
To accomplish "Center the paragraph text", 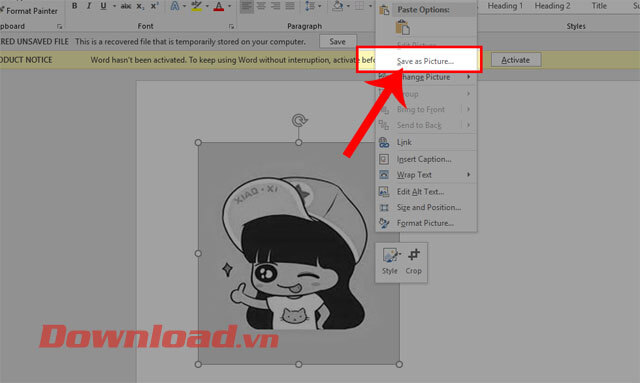I will pyautogui.click(x=261, y=6).
